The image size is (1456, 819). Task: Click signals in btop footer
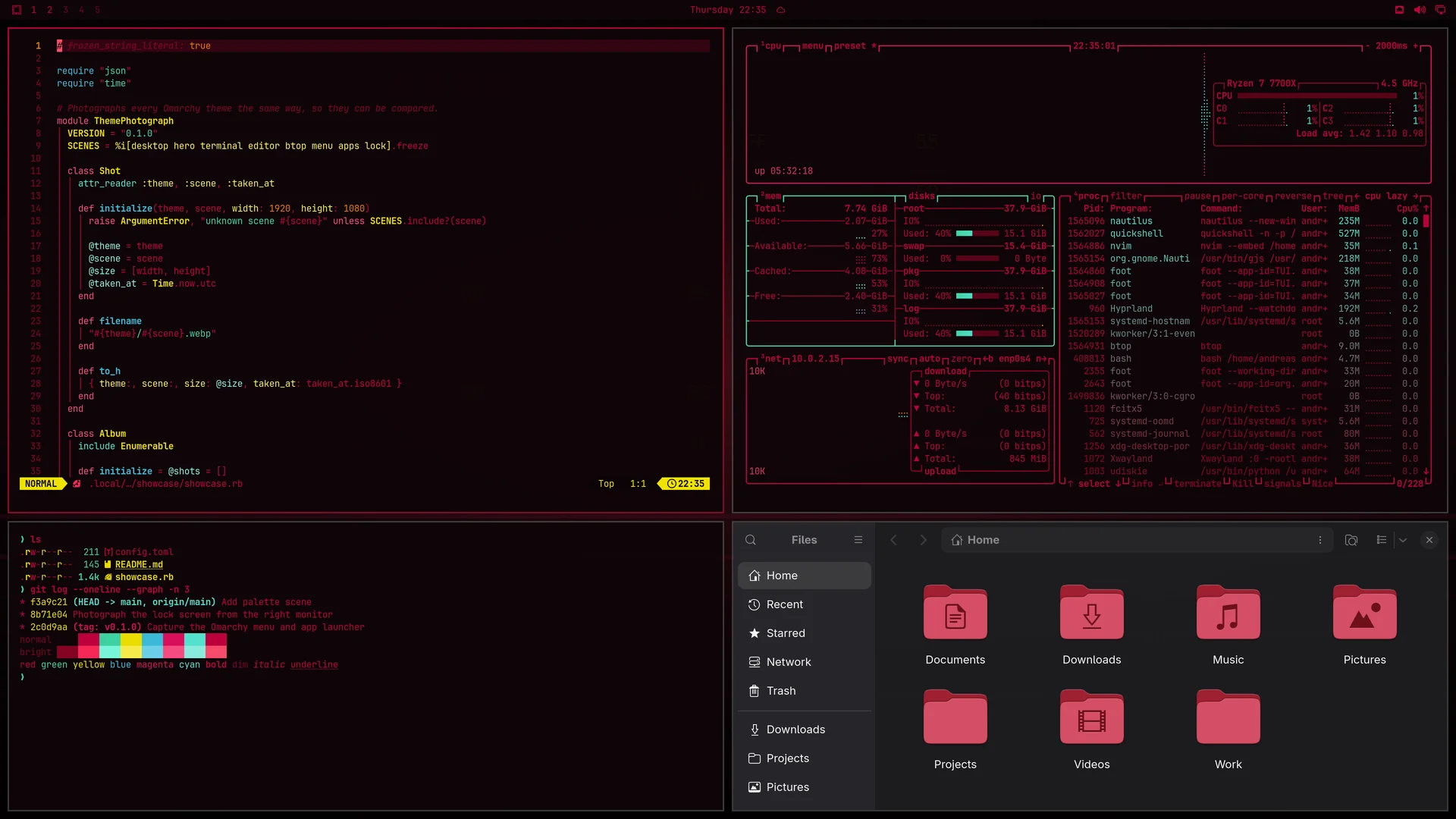point(1282,484)
